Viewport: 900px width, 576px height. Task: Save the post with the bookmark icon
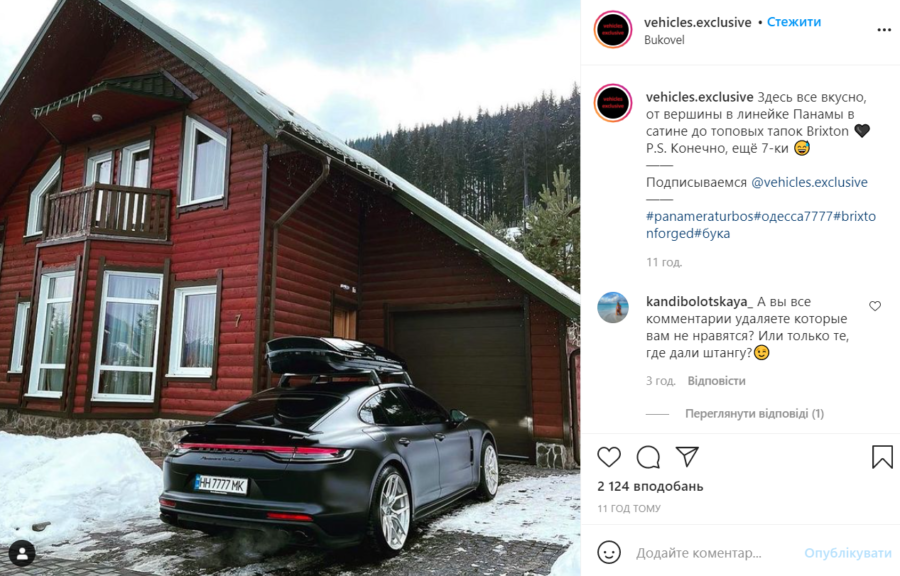[x=882, y=457]
